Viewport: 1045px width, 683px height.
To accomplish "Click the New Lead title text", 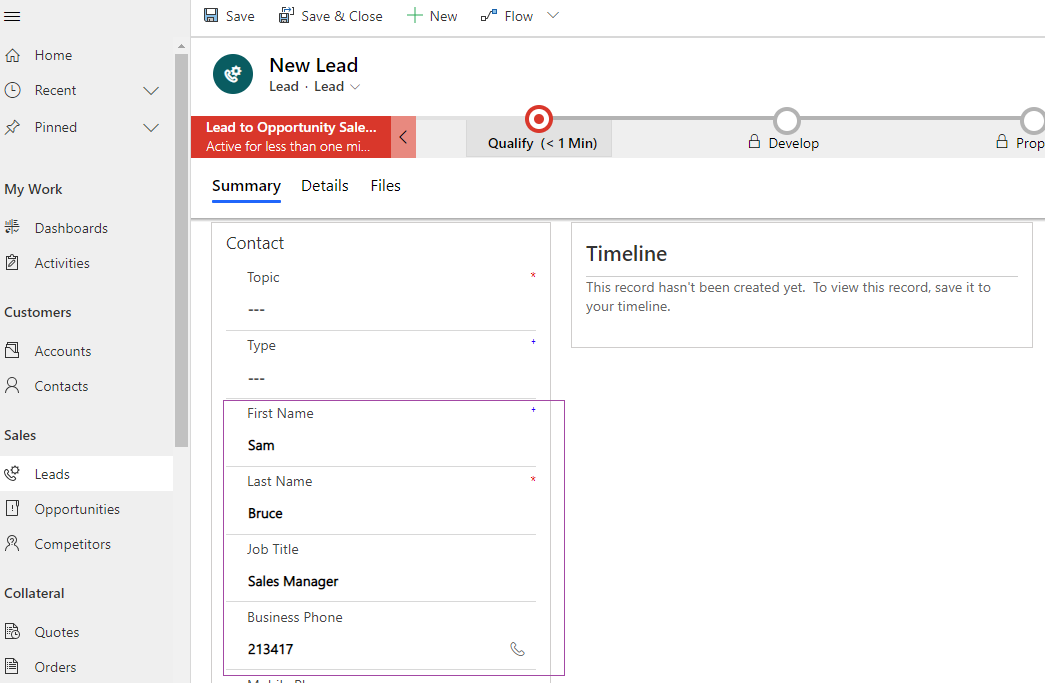I will coord(313,65).
